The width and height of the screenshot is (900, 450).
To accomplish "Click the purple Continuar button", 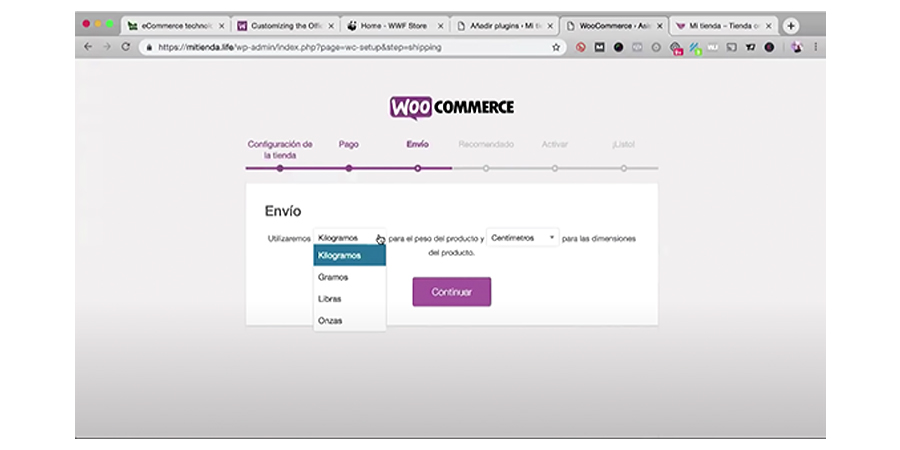I will (452, 292).
